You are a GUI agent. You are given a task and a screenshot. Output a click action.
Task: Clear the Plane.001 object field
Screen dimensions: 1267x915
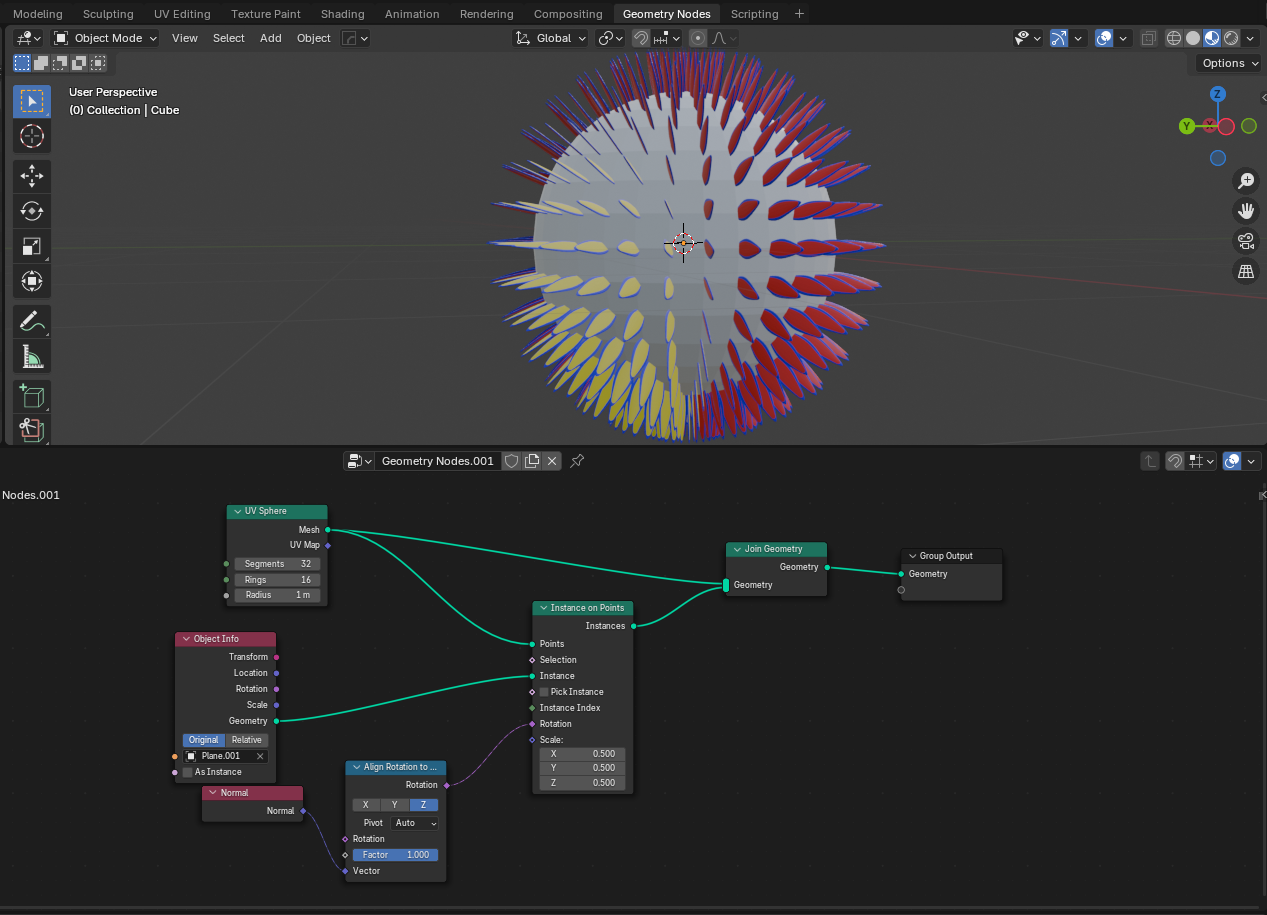(x=260, y=756)
